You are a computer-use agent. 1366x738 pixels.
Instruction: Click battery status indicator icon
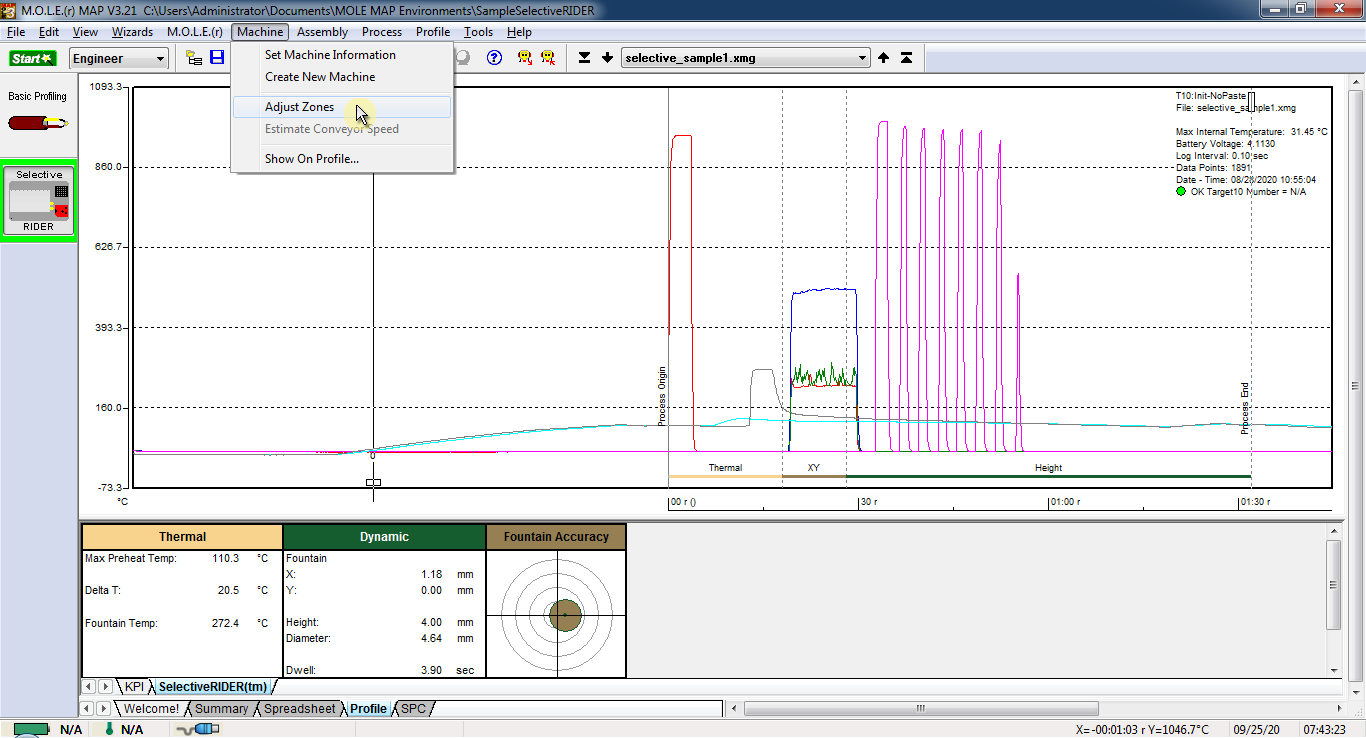(x=32, y=730)
